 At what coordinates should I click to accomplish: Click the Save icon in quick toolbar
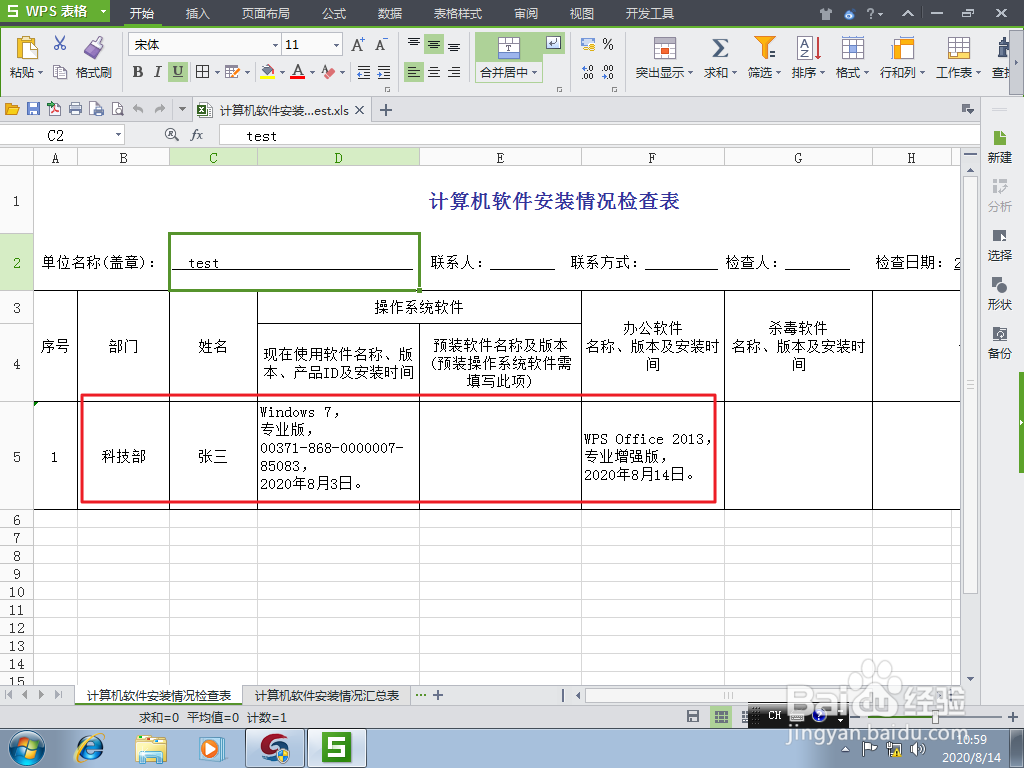pos(33,109)
